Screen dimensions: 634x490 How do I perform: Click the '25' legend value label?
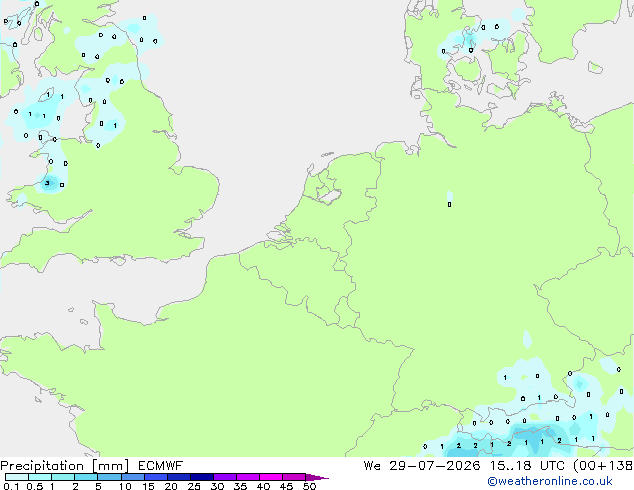click(x=194, y=486)
